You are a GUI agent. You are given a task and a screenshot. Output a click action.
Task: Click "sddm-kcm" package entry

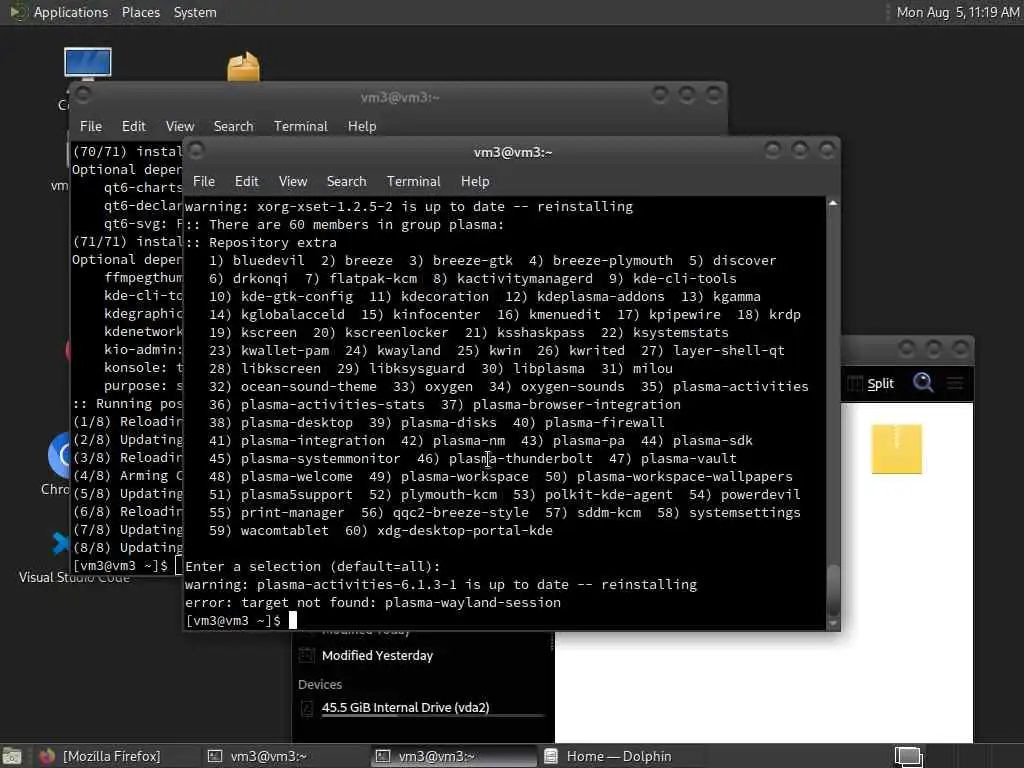pos(609,513)
